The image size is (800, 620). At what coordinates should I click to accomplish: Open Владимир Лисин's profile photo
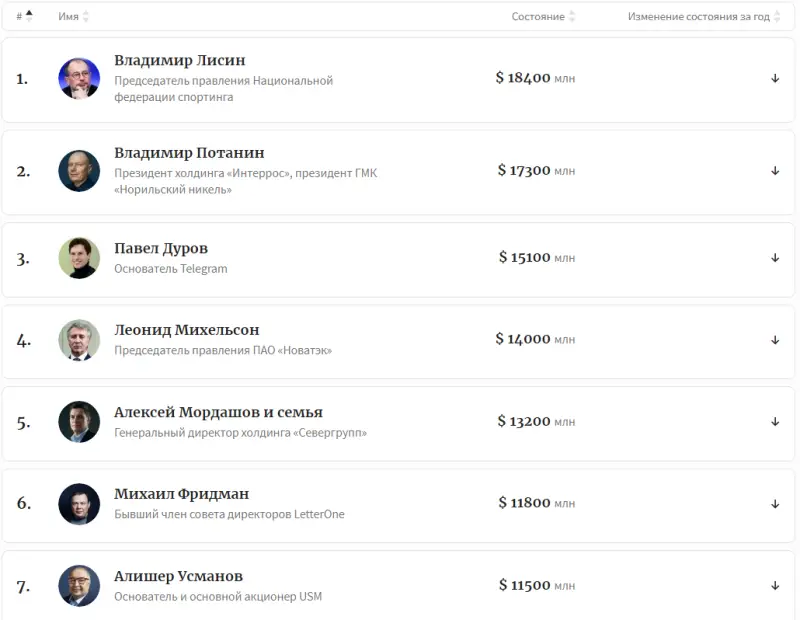coord(79,78)
